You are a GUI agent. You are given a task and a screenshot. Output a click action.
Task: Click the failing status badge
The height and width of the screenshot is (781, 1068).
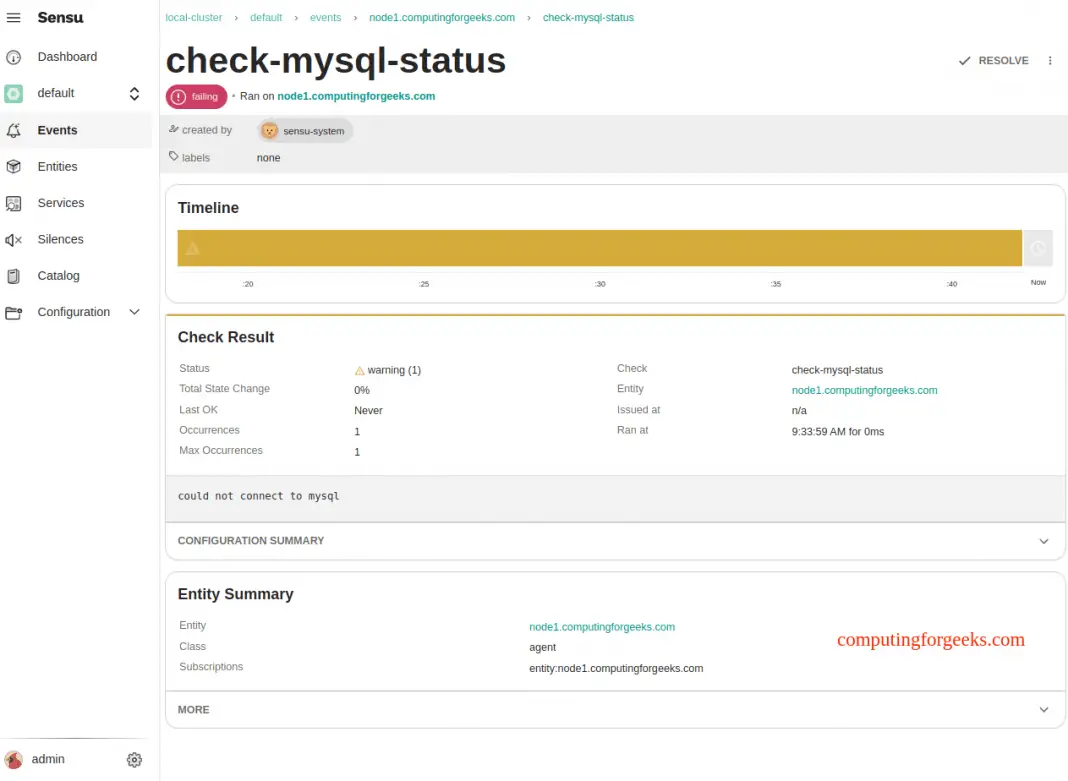196,96
